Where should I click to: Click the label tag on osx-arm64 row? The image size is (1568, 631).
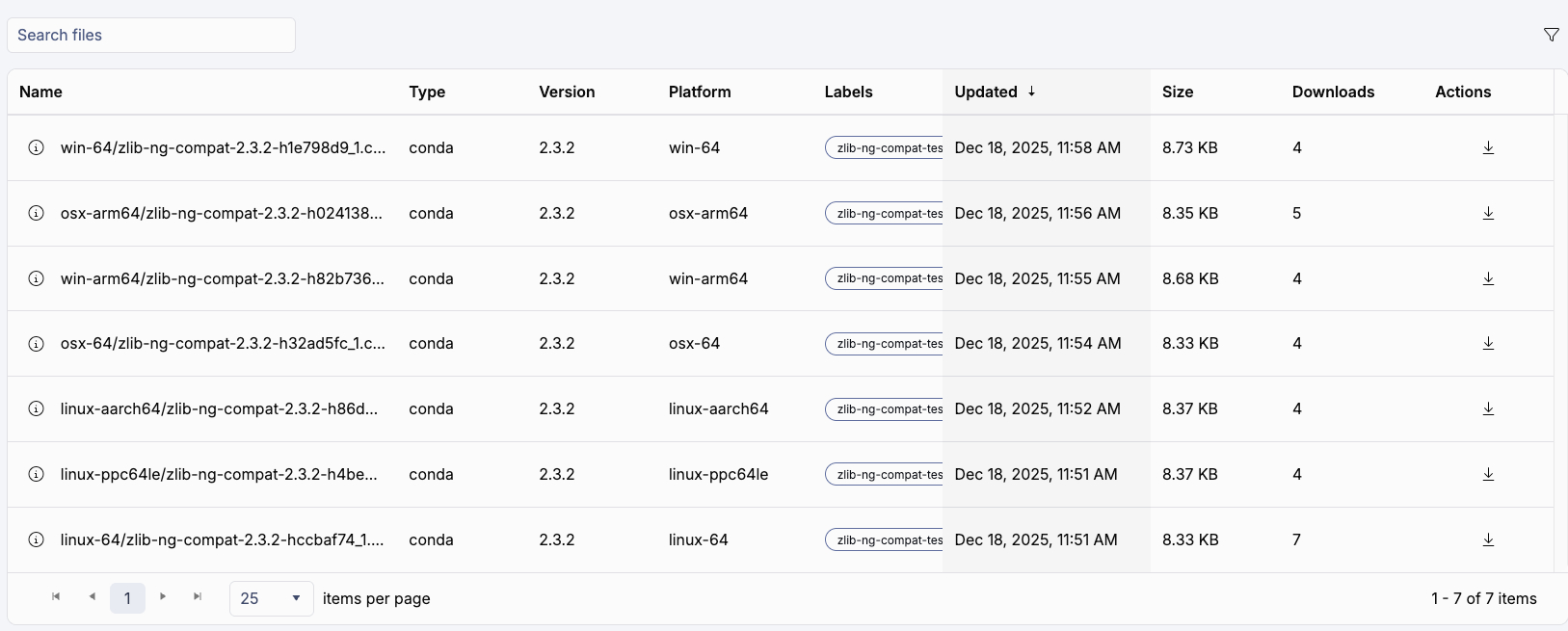coord(885,213)
